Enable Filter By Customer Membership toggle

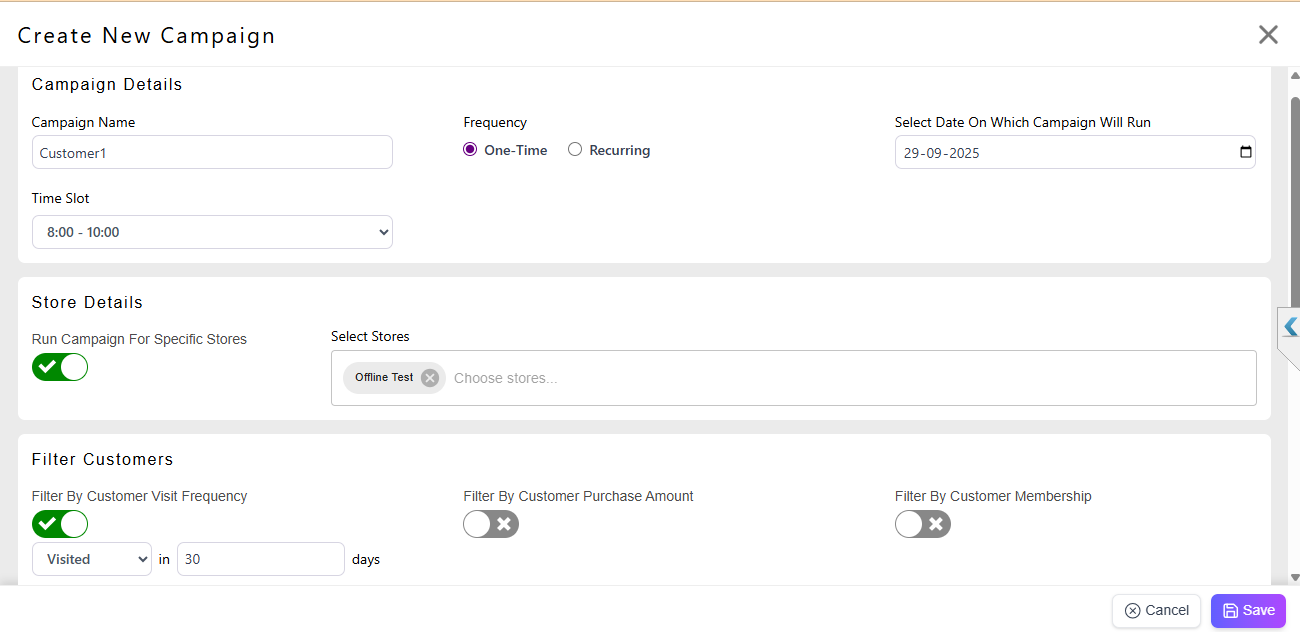pyautogui.click(x=922, y=524)
